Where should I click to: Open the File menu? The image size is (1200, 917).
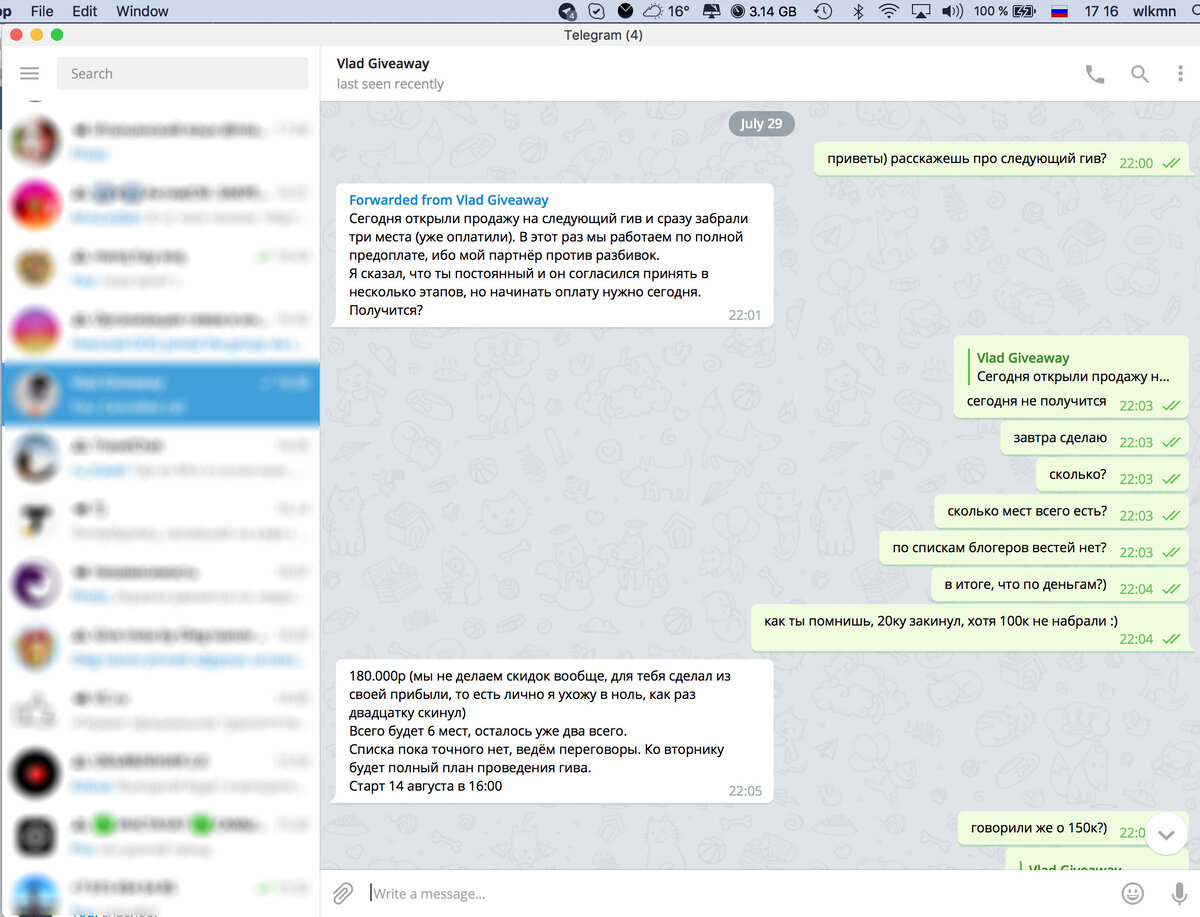tap(42, 11)
